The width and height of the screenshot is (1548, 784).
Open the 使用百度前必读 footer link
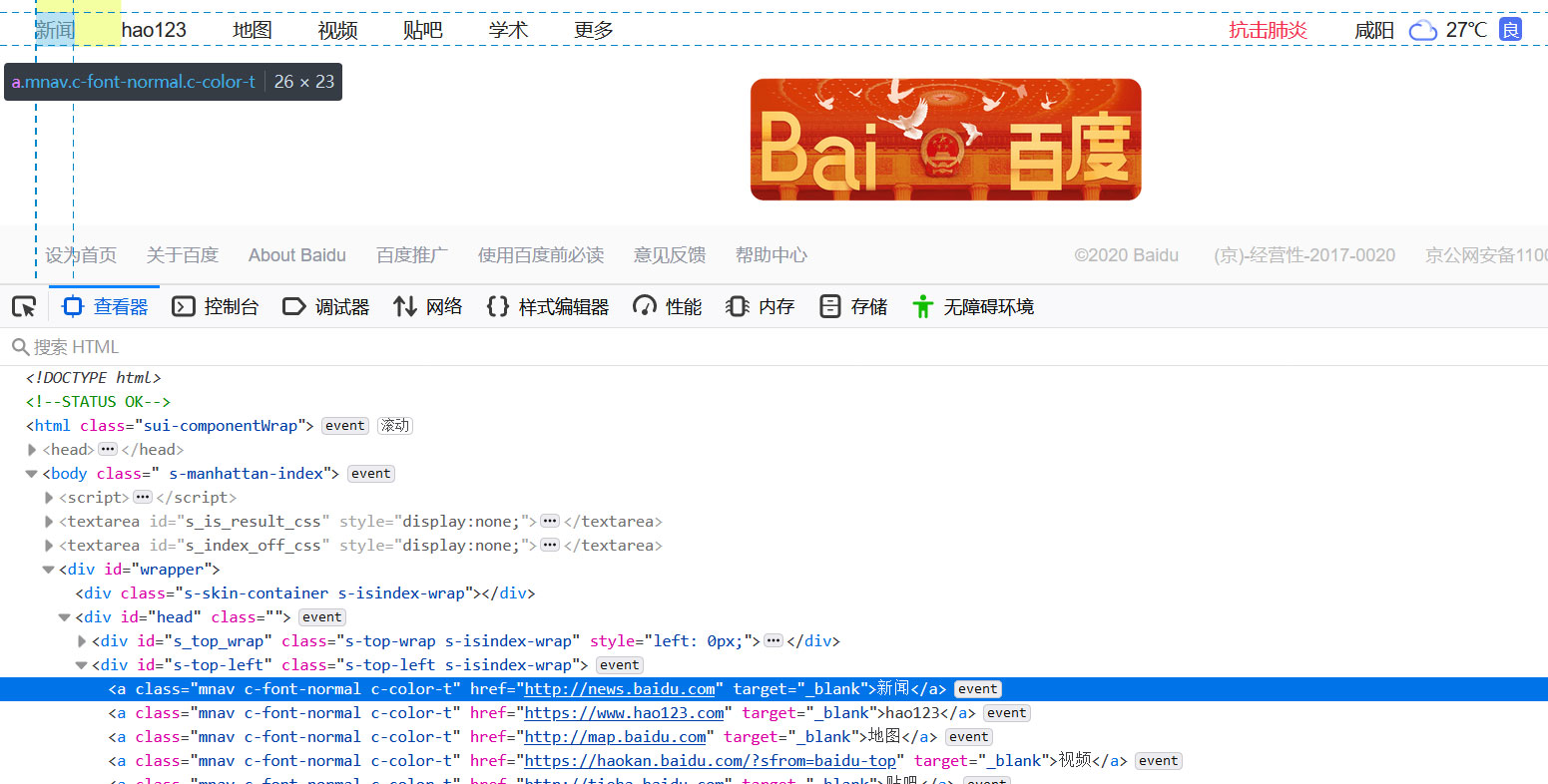tap(541, 255)
